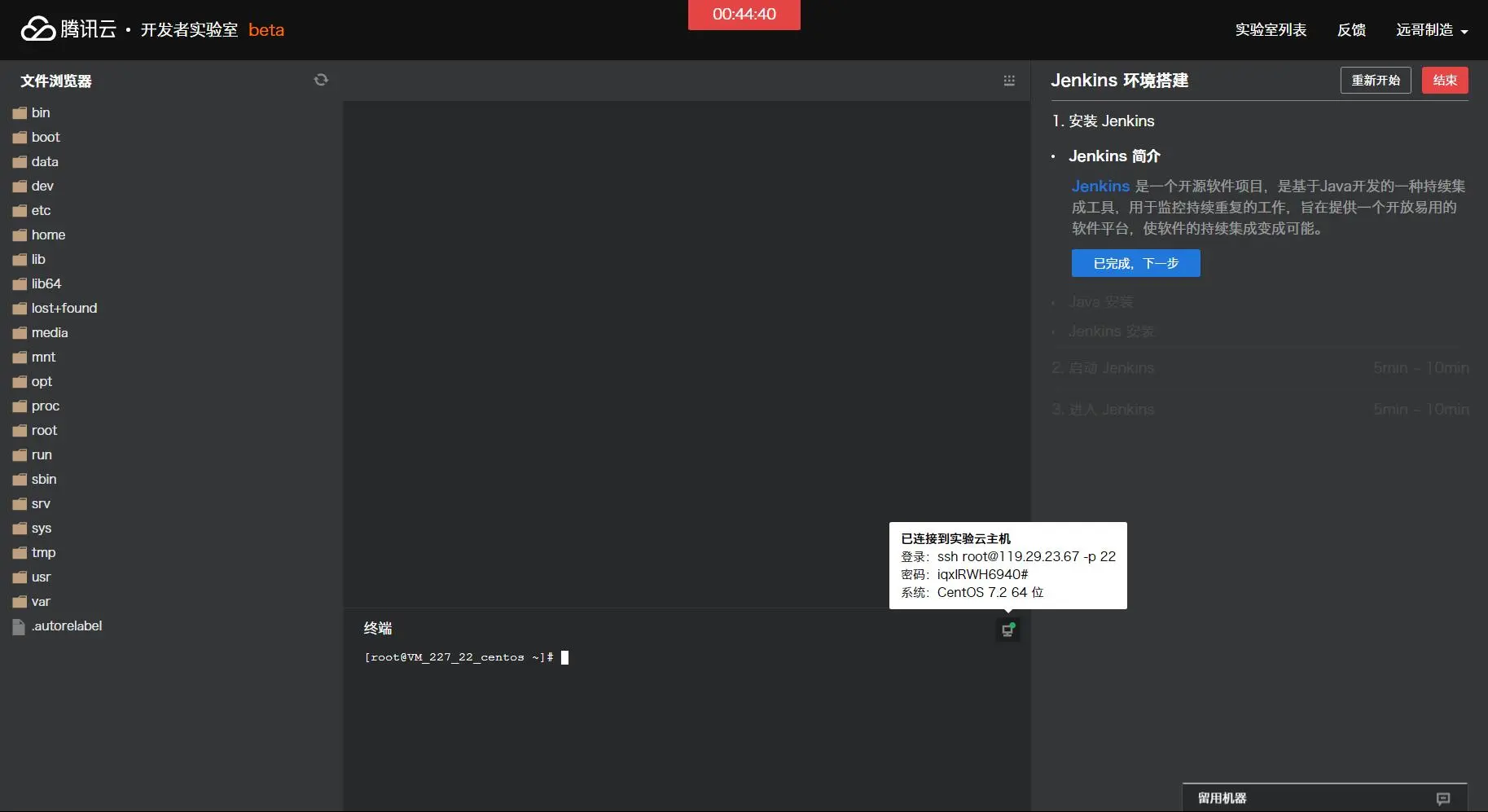The image size is (1488, 812).
Task: Click the .autorelabel file icon
Action: click(19, 626)
